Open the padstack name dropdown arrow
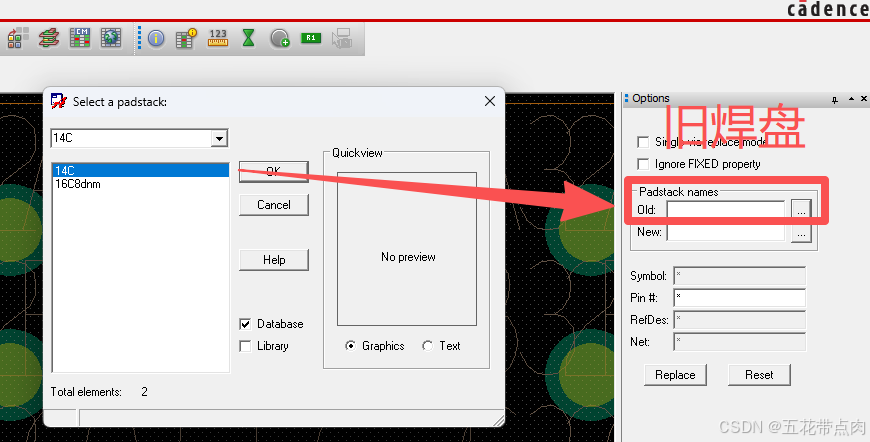This screenshot has height=442, width=870. tap(219, 138)
